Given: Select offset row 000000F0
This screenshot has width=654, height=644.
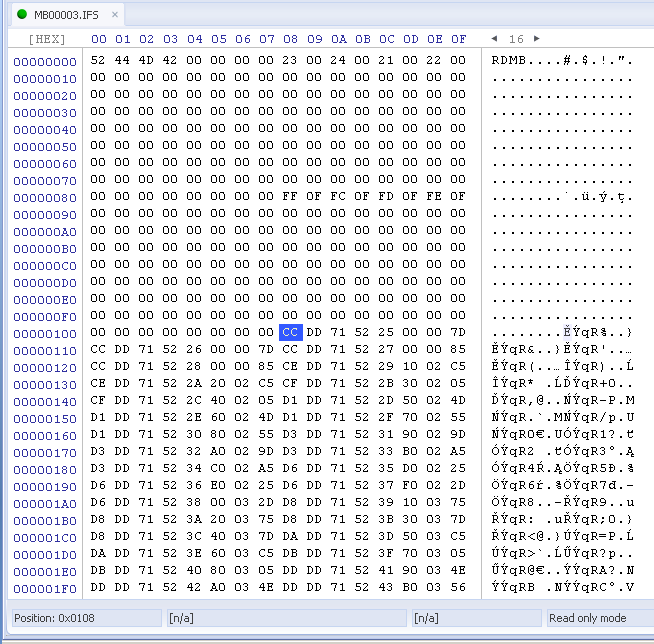Looking at the screenshot, I should [x=45, y=317].
